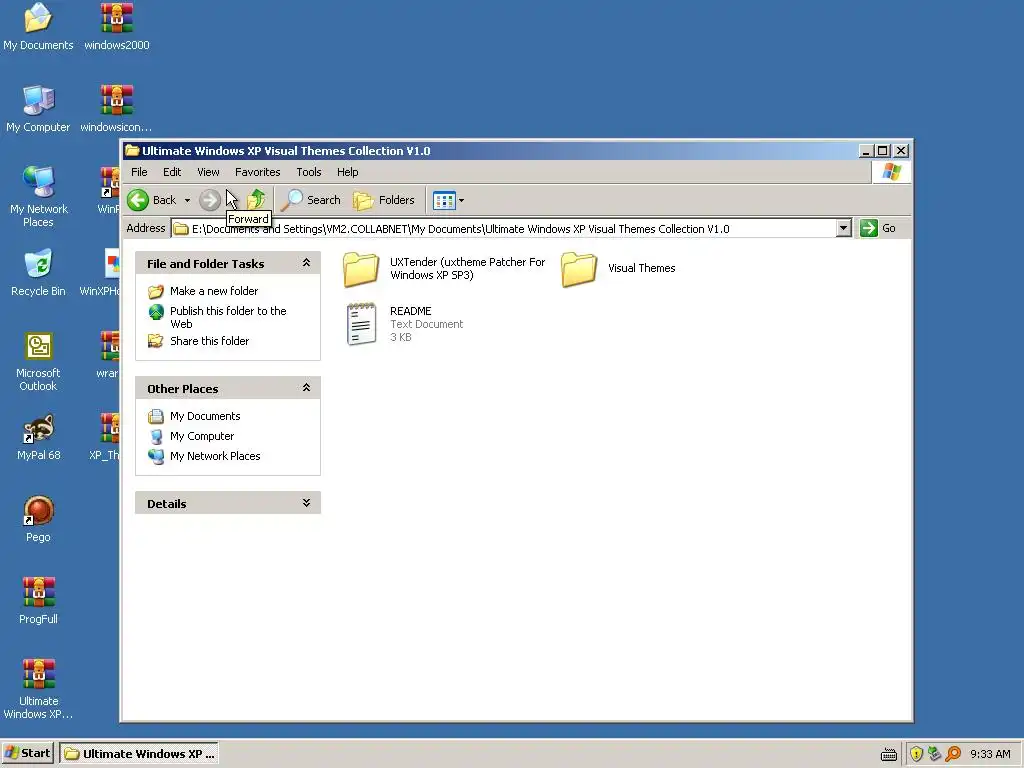Maximize the Explorer window
The width and height of the screenshot is (1024, 768).
click(883, 151)
